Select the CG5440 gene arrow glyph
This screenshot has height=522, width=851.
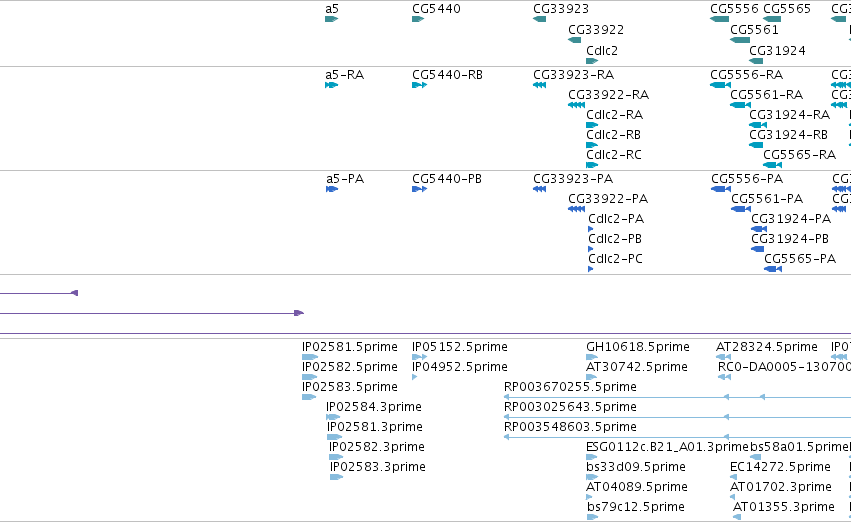coord(418,19)
